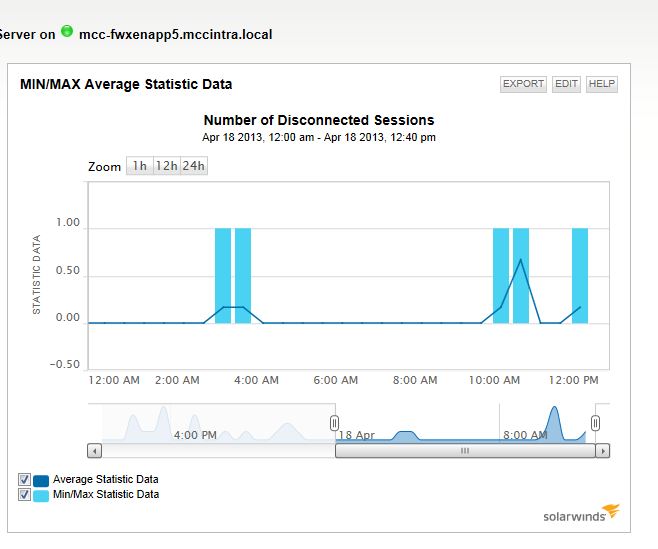
Task: Click the STATISTIC DATA axis title
Action: 37,274
